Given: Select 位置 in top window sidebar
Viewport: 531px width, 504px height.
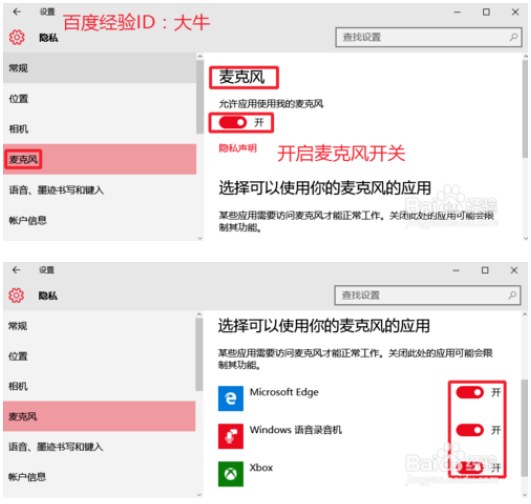Looking at the screenshot, I should point(100,99).
